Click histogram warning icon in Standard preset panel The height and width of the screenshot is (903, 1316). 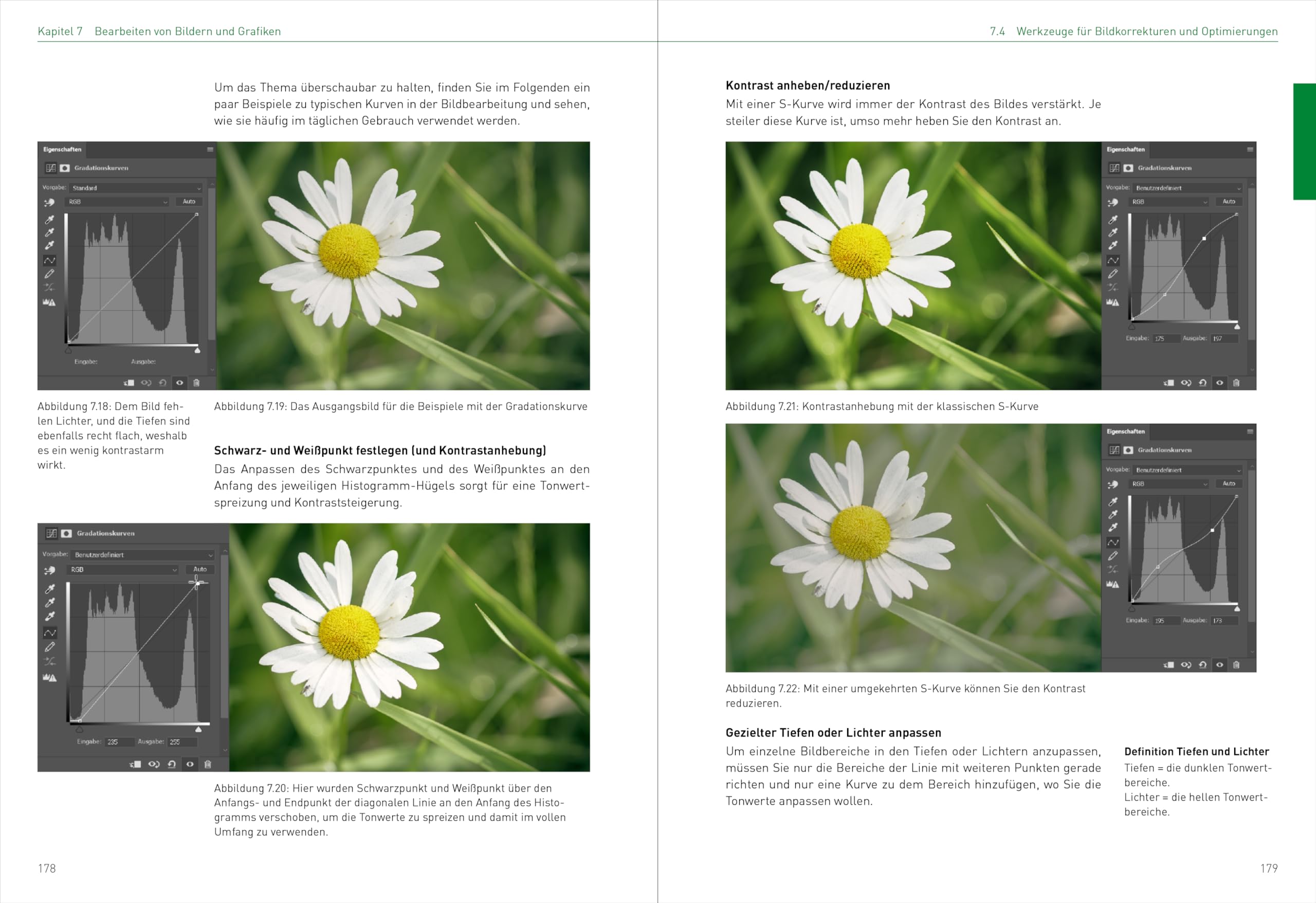(x=50, y=302)
